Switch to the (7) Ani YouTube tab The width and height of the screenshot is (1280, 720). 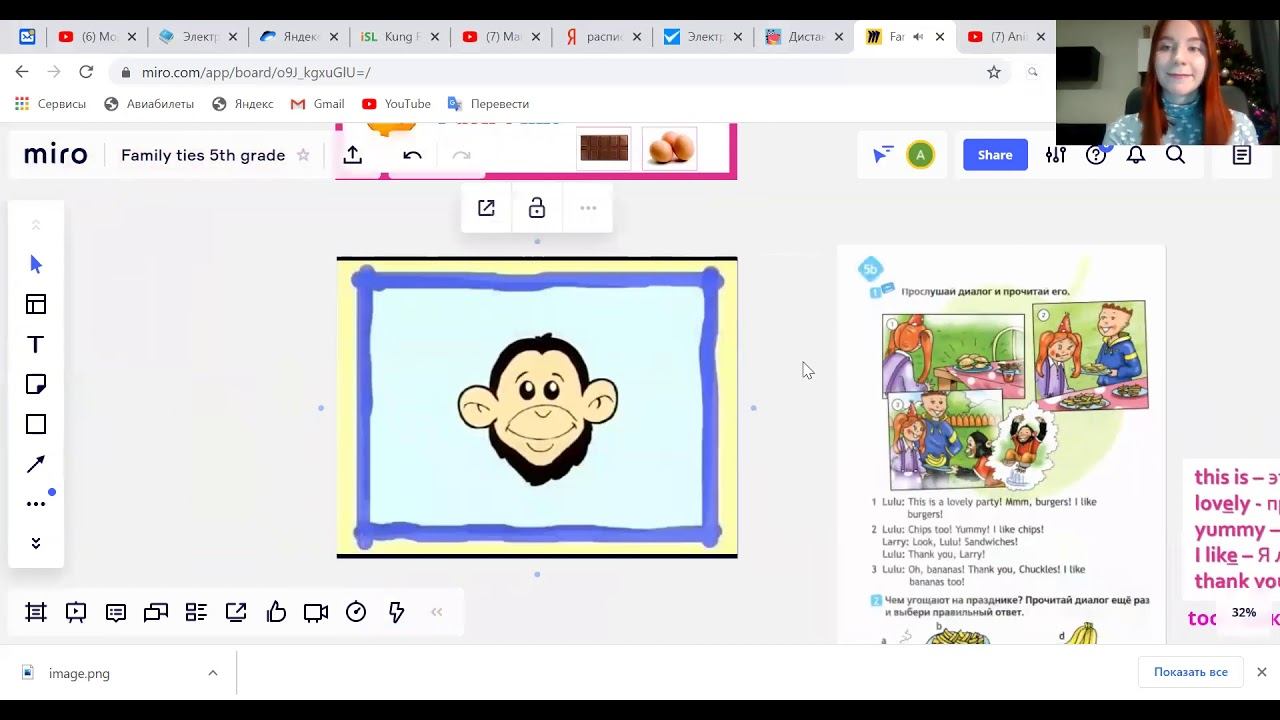[1006, 37]
